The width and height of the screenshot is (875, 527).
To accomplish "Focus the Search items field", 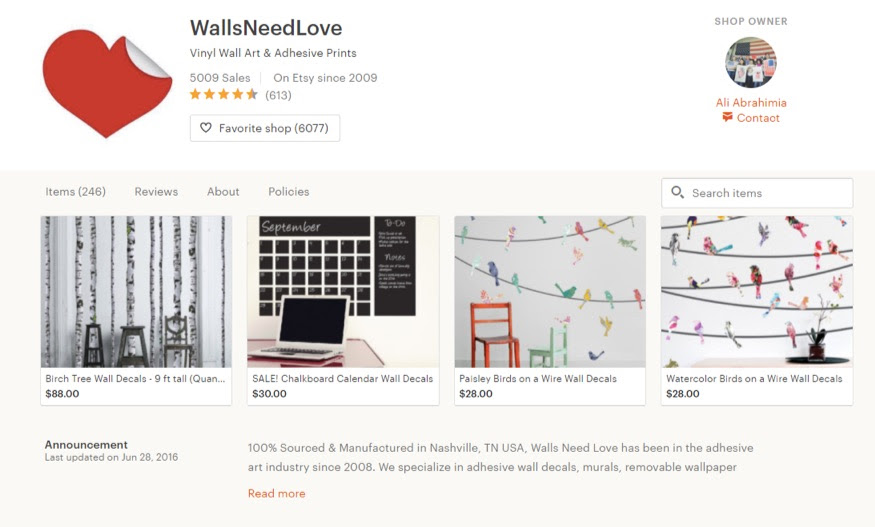I will 757,193.
